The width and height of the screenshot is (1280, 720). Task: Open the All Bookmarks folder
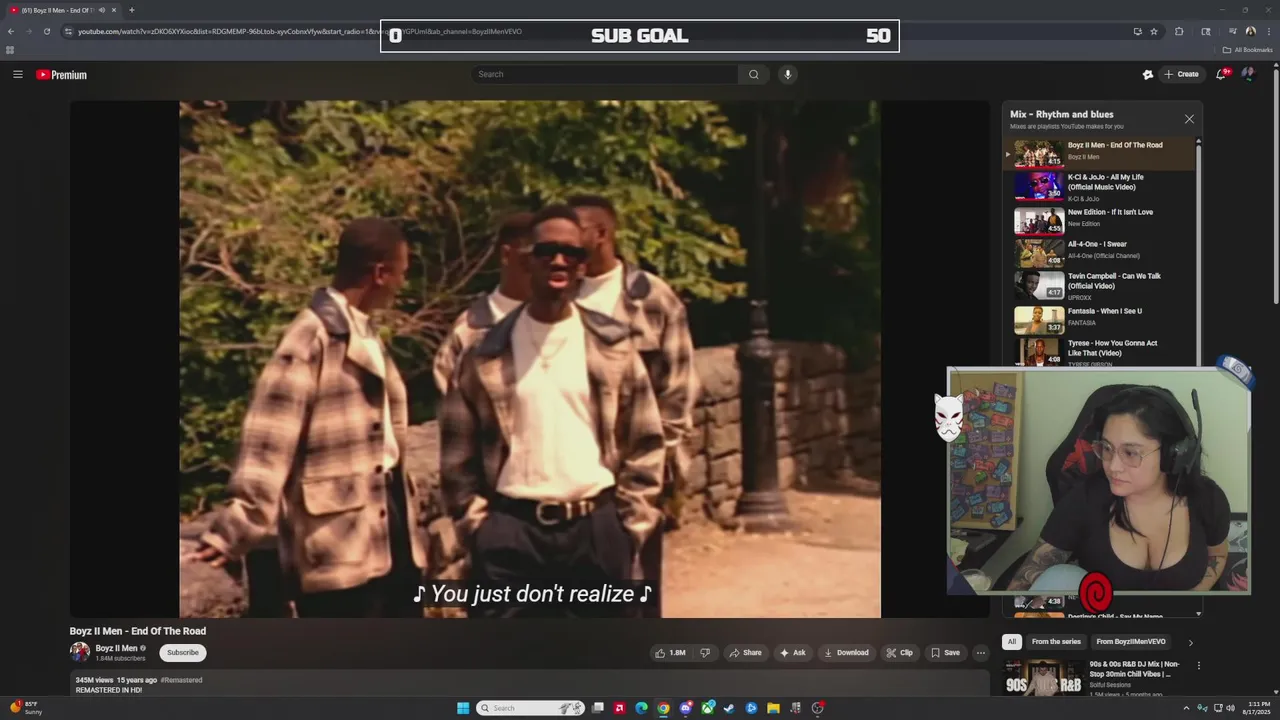pyautogui.click(x=1247, y=50)
